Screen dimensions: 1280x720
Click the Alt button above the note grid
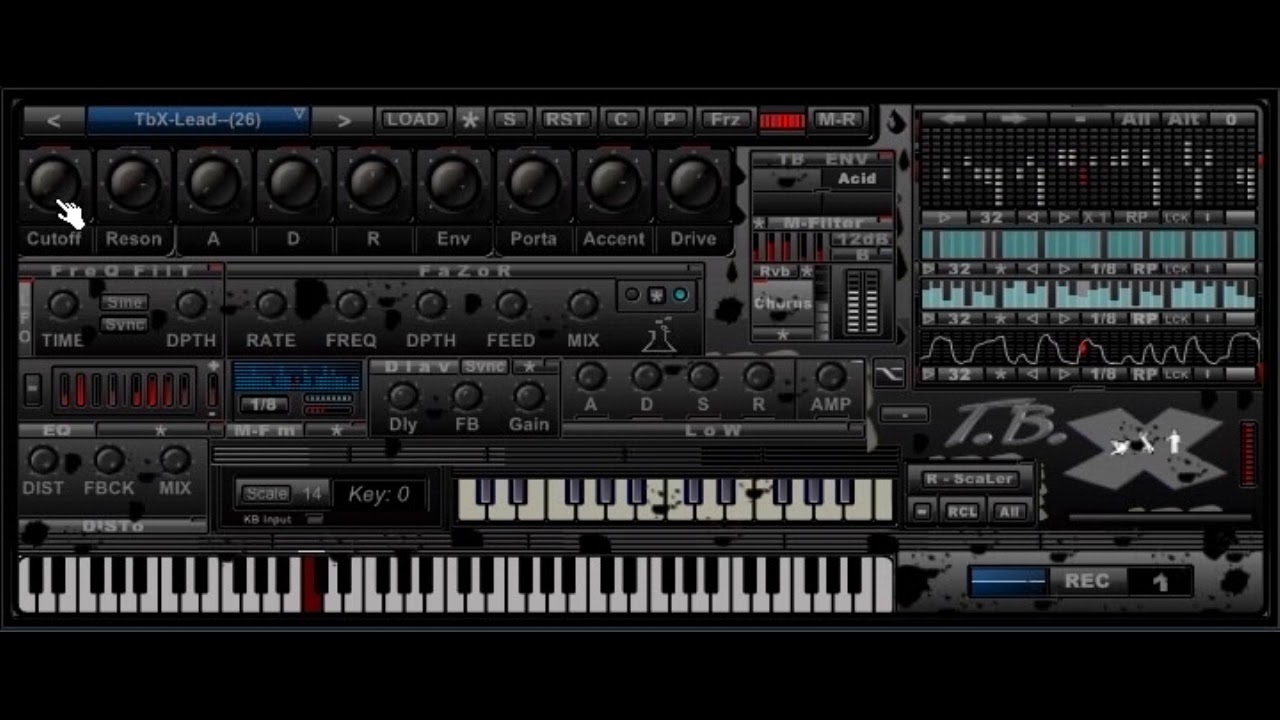point(1184,119)
